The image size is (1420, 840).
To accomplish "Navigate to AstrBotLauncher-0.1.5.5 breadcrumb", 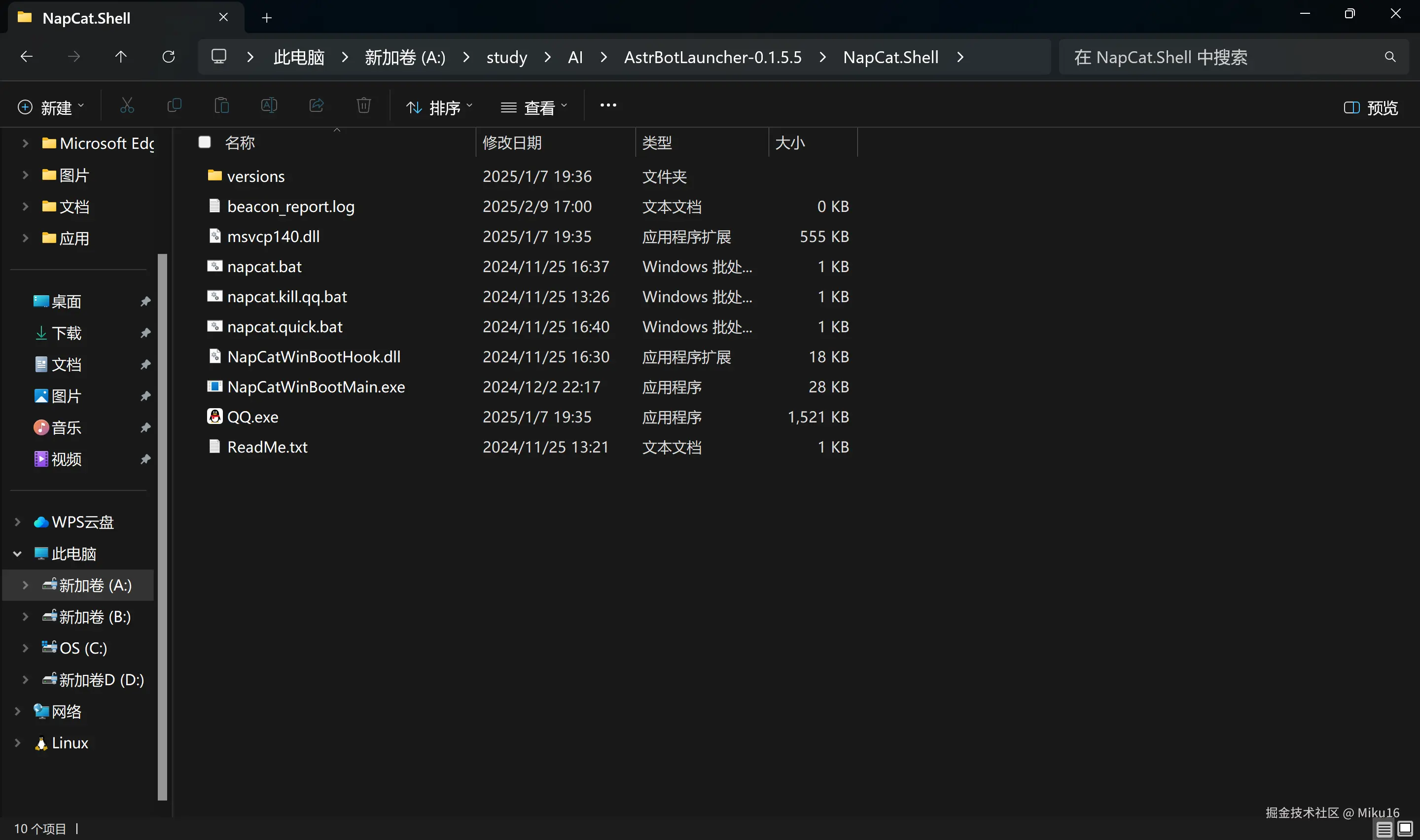I will [712, 57].
